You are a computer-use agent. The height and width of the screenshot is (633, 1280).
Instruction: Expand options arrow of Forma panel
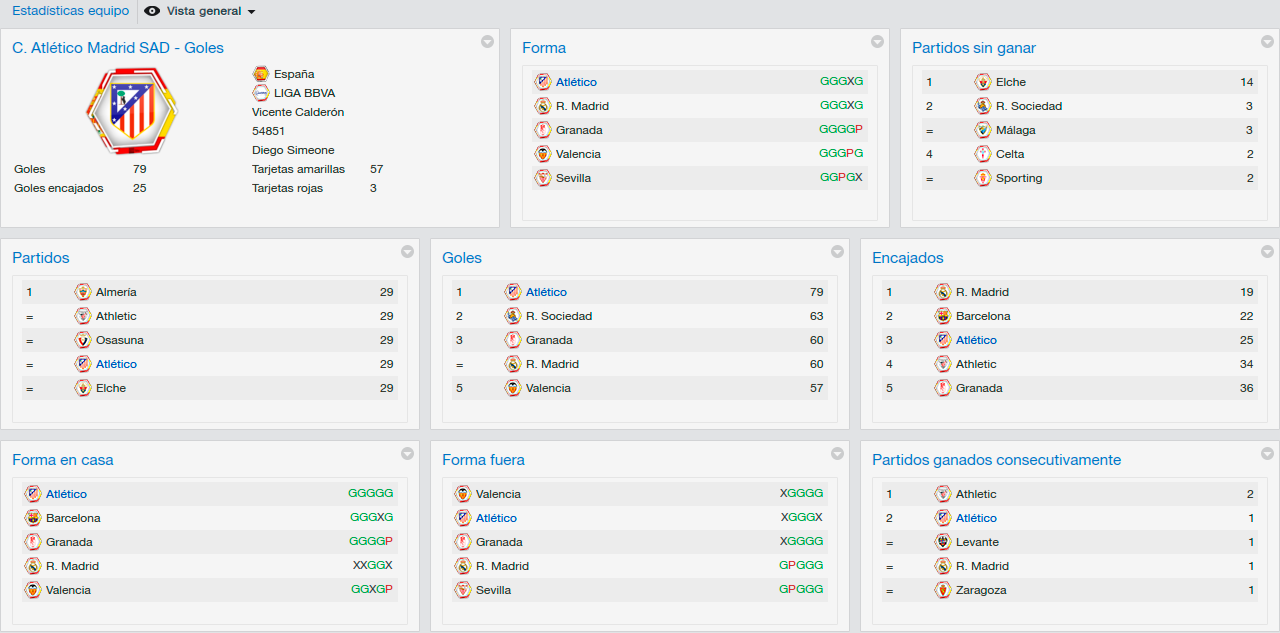877,41
